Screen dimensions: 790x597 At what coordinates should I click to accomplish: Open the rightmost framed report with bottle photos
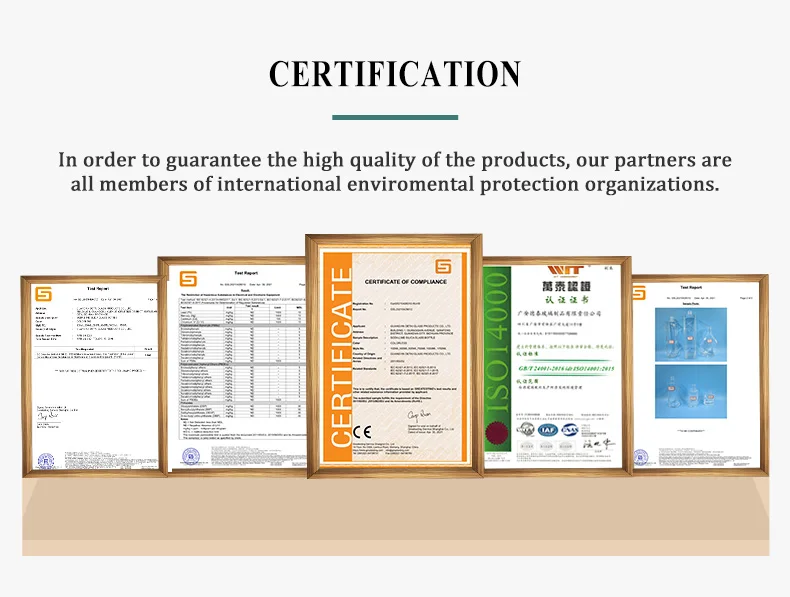(700, 375)
